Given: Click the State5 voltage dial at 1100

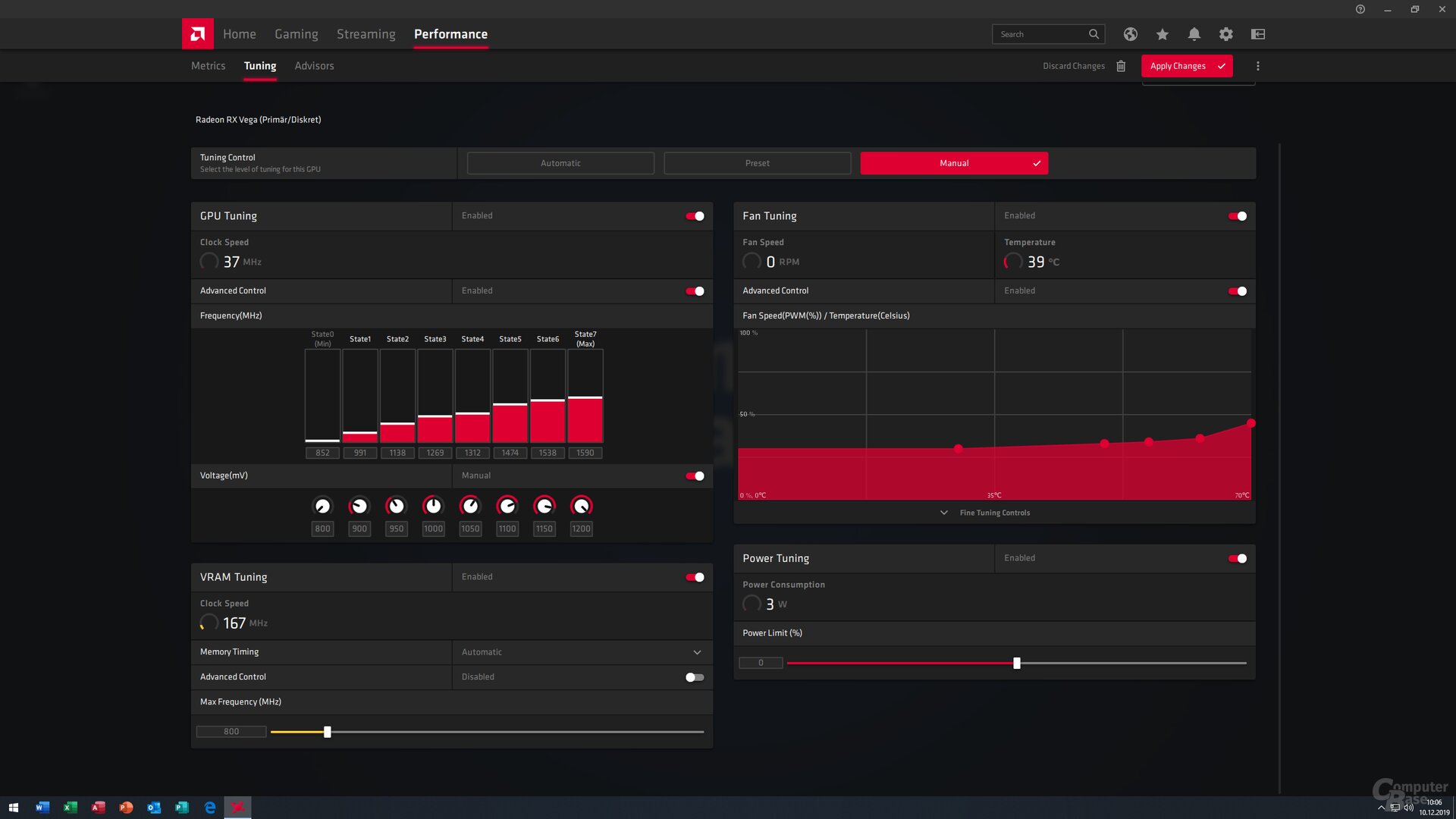Looking at the screenshot, I should (507, 506).
